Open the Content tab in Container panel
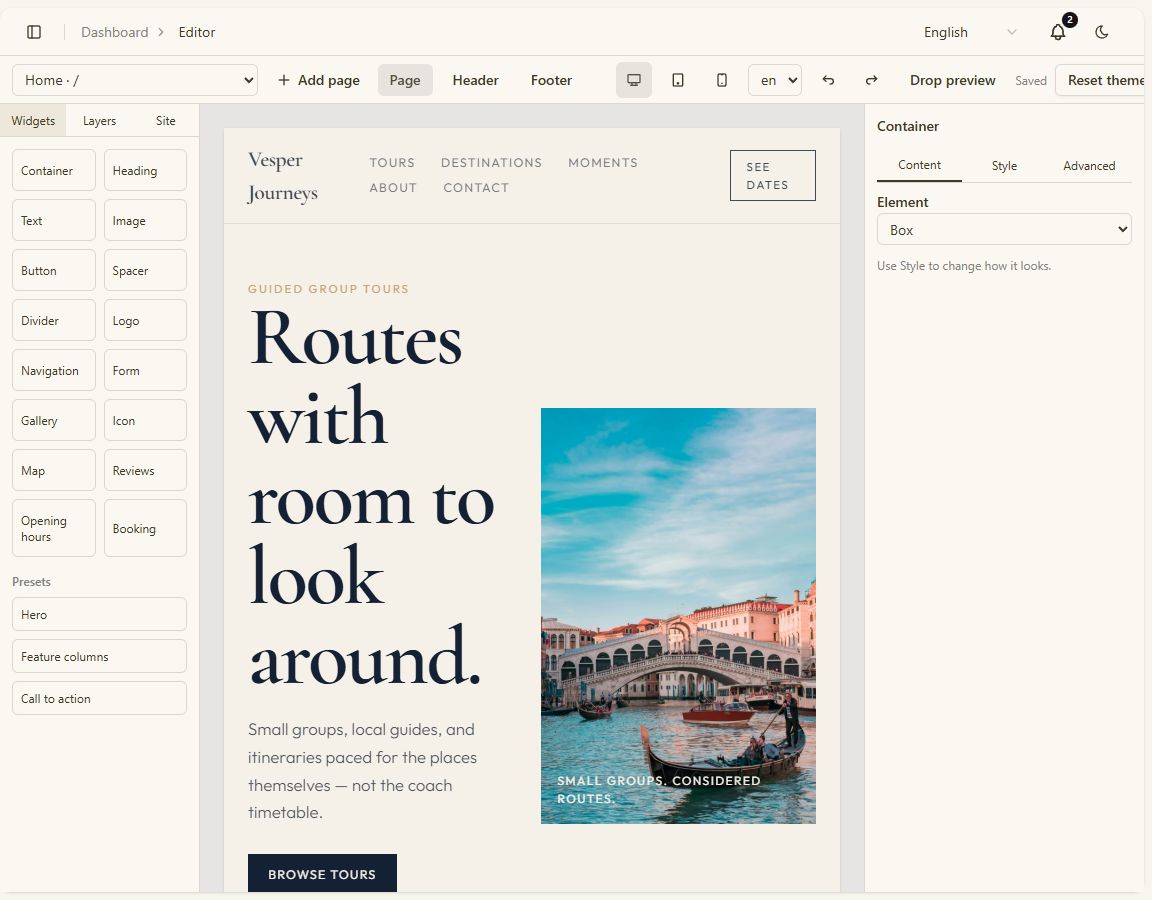The image size is (1152, 900). [x=919, y=165]
